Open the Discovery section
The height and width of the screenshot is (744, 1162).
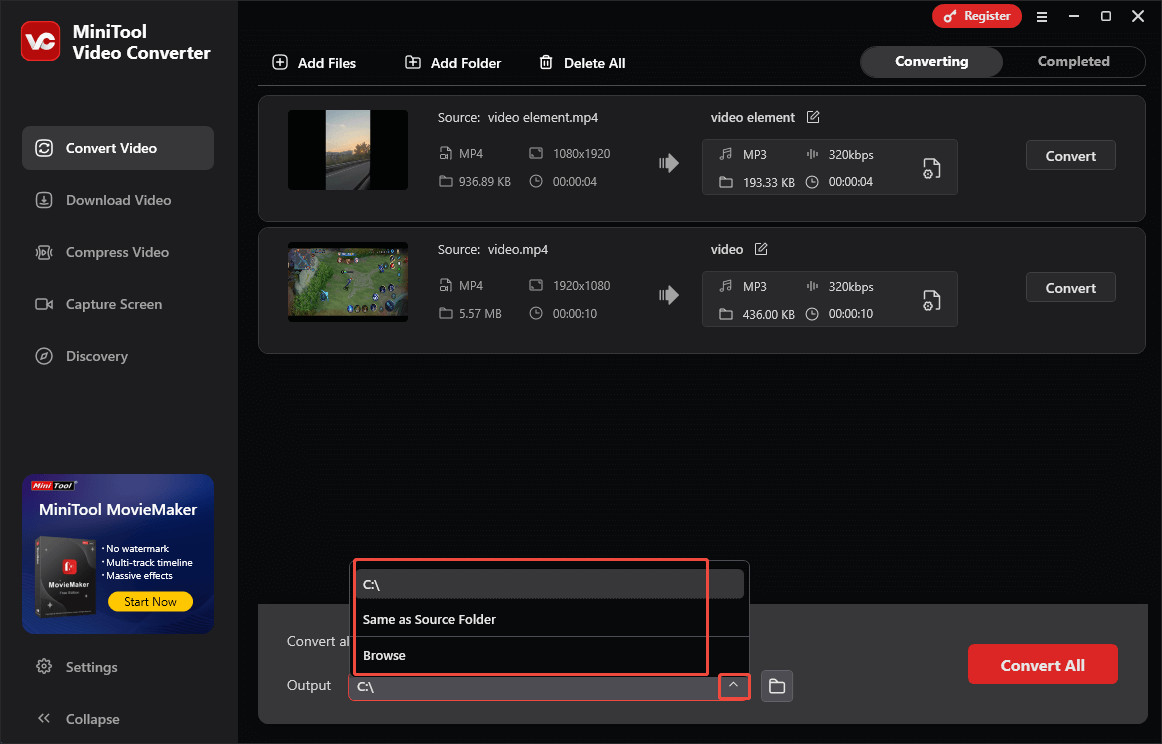tap(118, 356)
